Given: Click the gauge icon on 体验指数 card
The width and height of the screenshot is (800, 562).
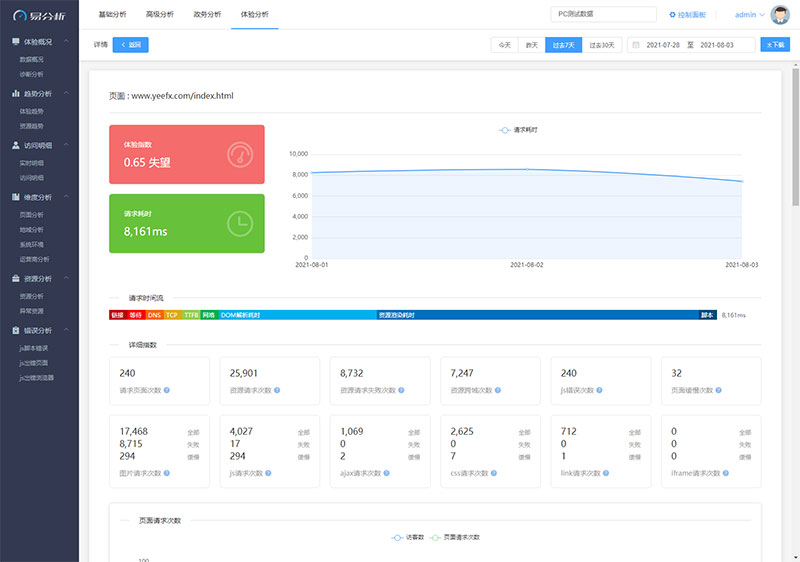Looking at the screenshot, I should 240,154.
